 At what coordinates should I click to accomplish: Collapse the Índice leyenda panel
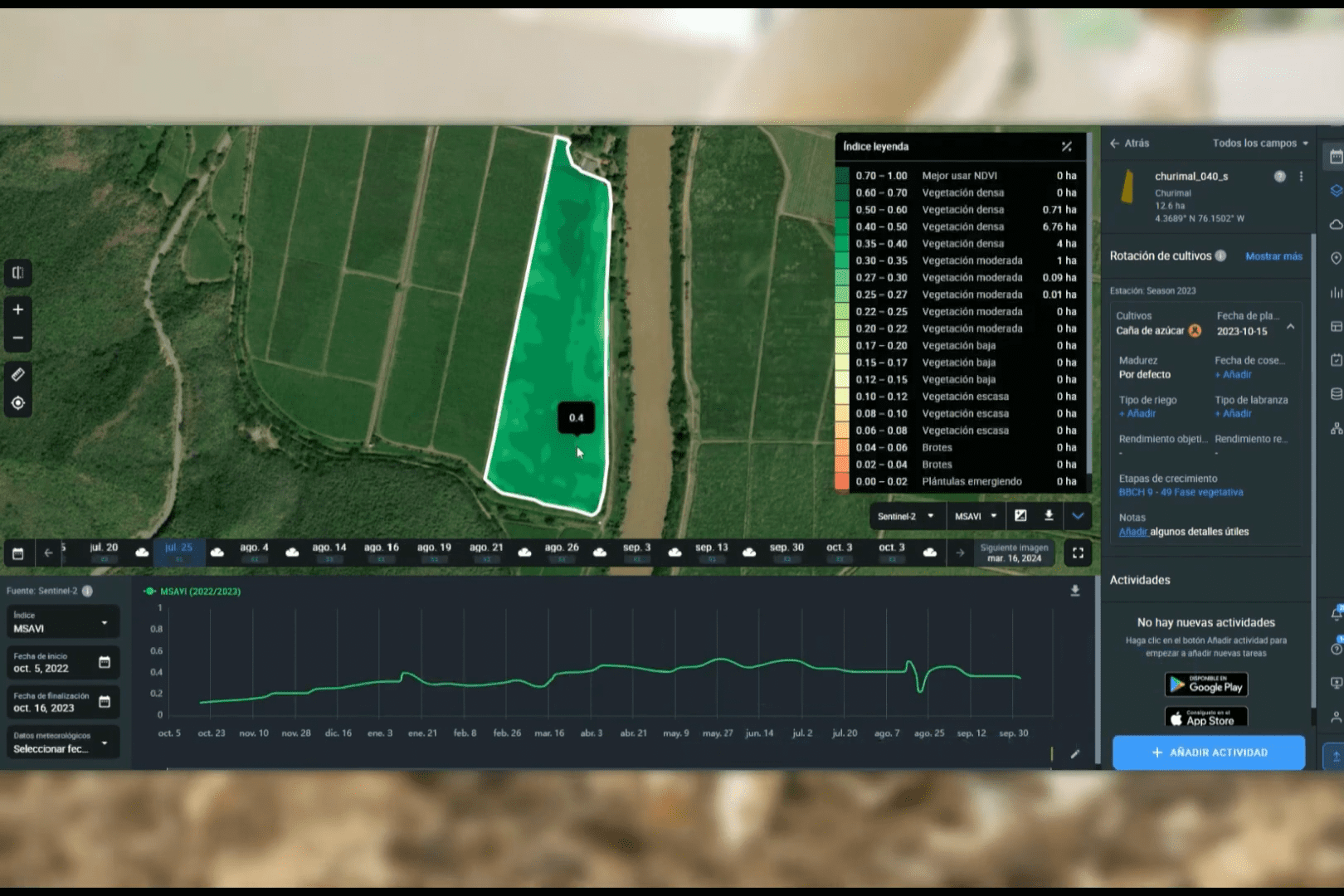pyautogui.click(x=1067, y=147)
